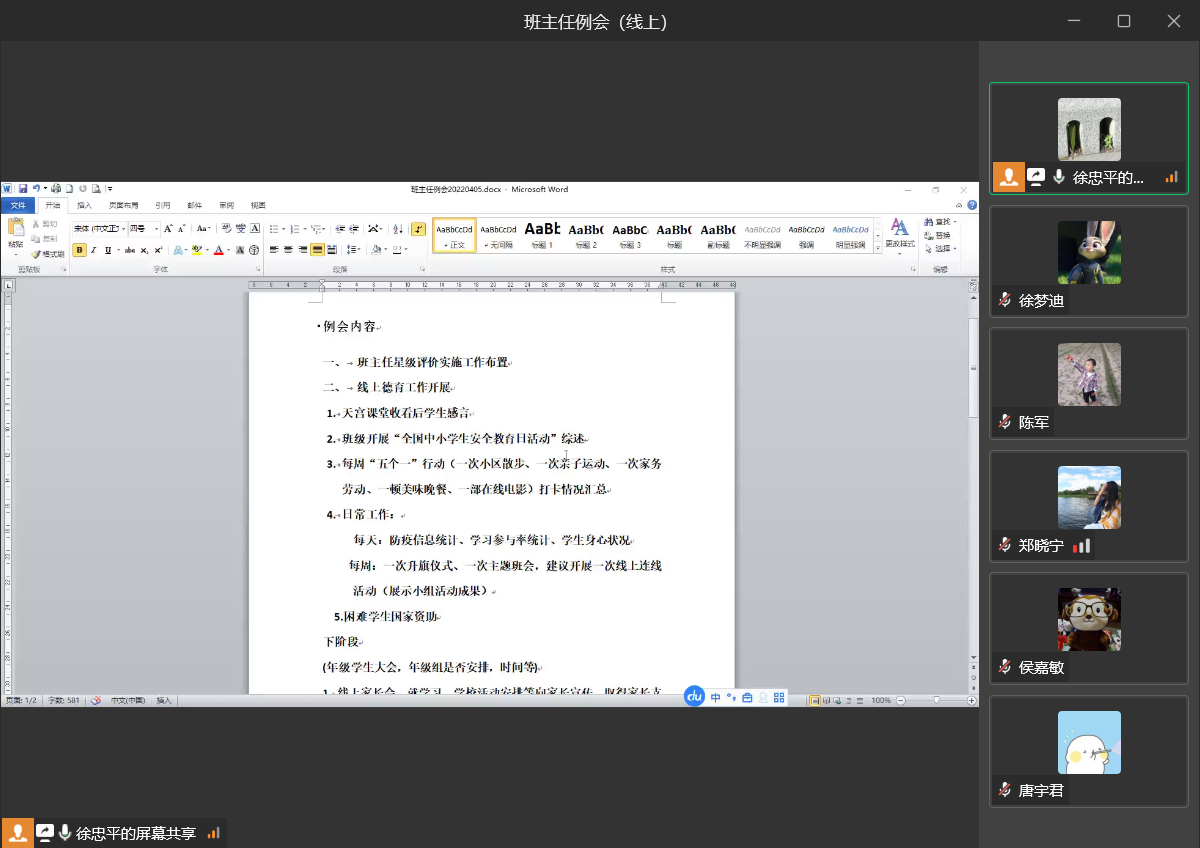
Task: Click the Cut (剪切) scissors icon
Action: click(x=36, y=224)
